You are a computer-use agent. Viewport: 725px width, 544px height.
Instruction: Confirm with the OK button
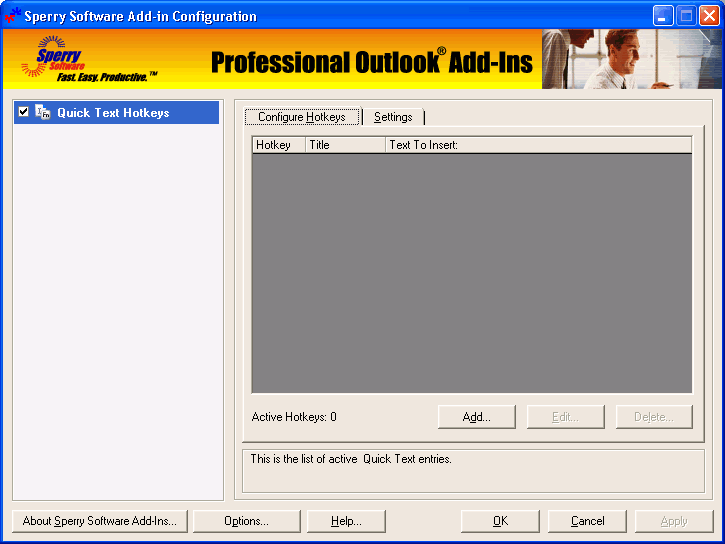coord(500,521)
